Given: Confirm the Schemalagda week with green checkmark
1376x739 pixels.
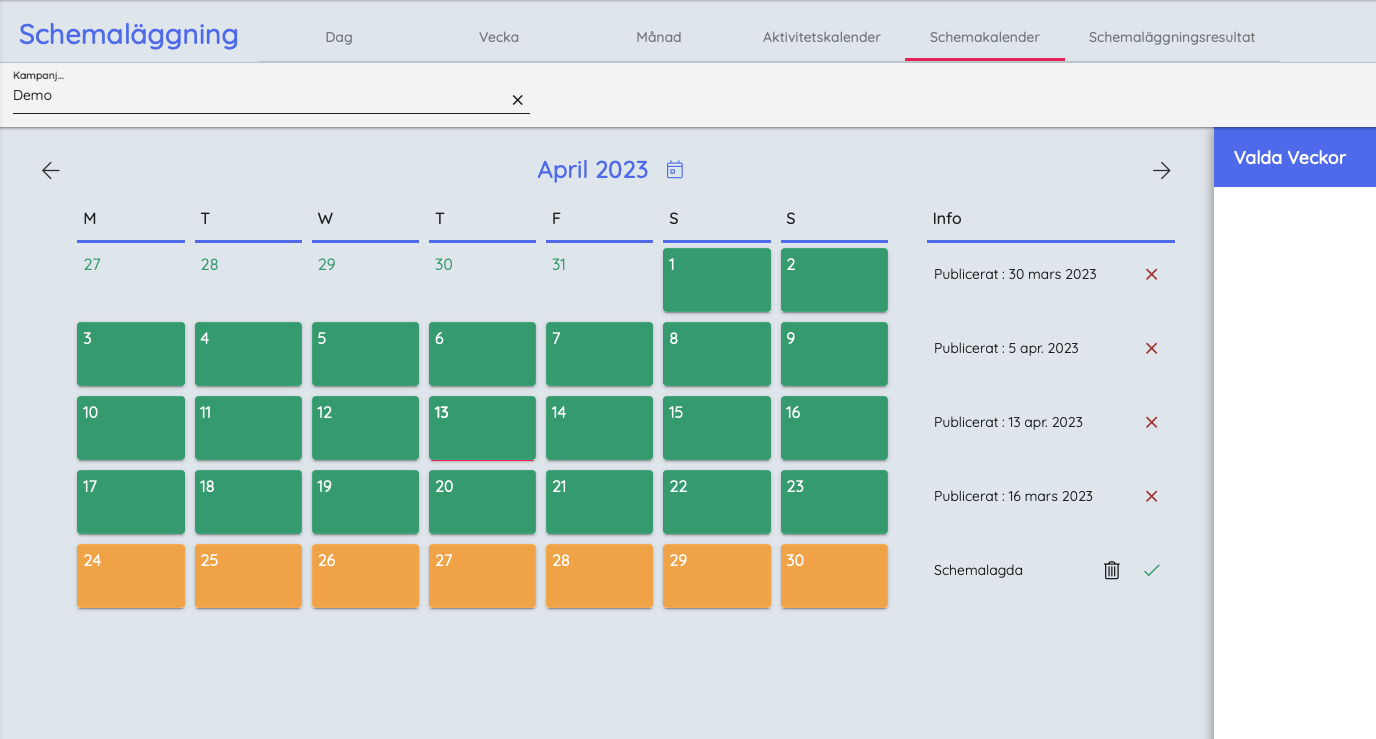Looking at the screenshot, I should click(x=1151, y=570).
